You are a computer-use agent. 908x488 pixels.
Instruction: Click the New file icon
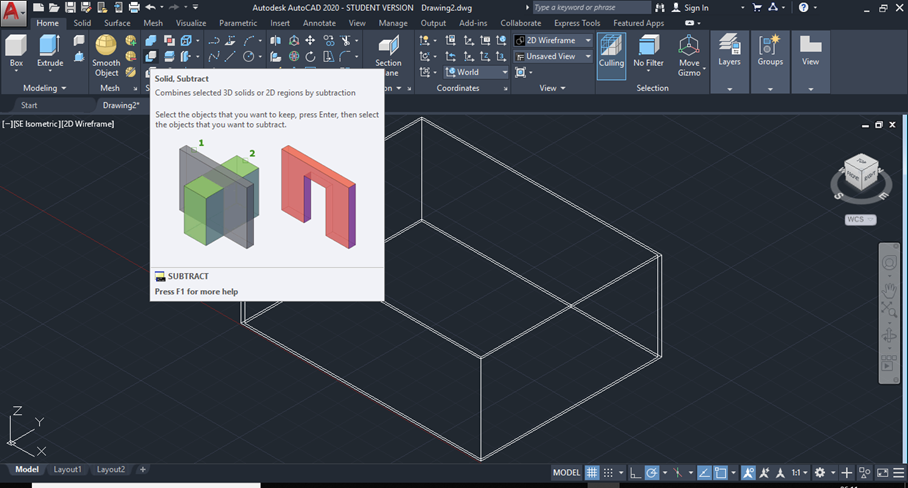(x=38, y=8)
